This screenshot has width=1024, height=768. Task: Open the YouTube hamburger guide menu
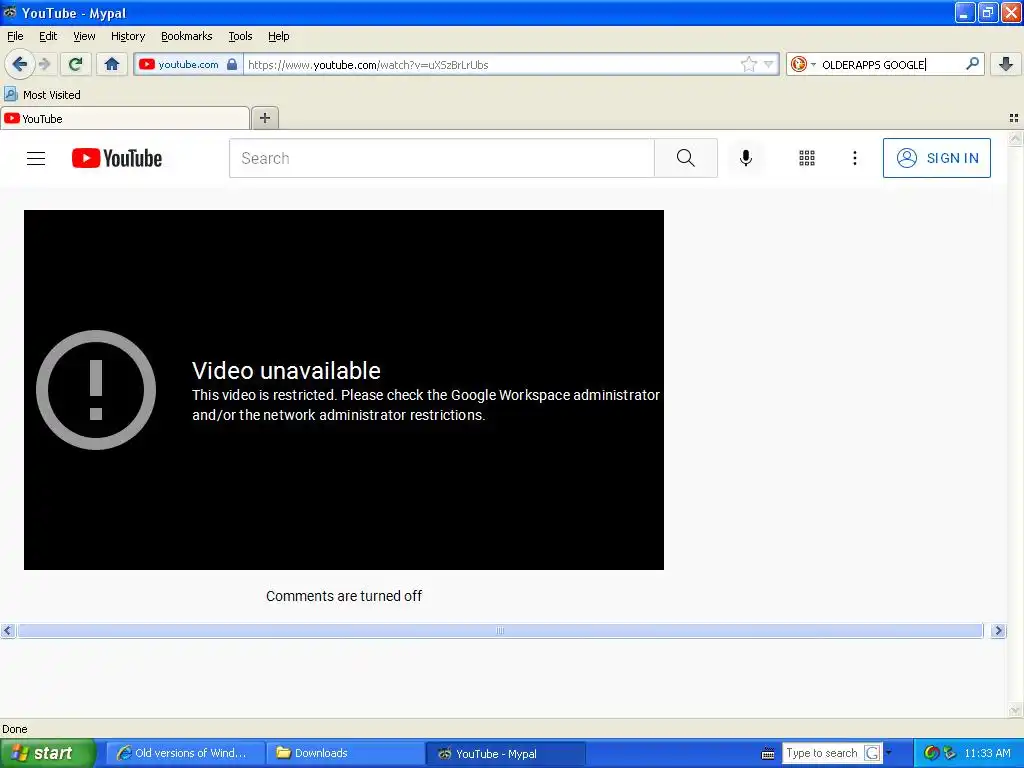(x=36, y=158)
